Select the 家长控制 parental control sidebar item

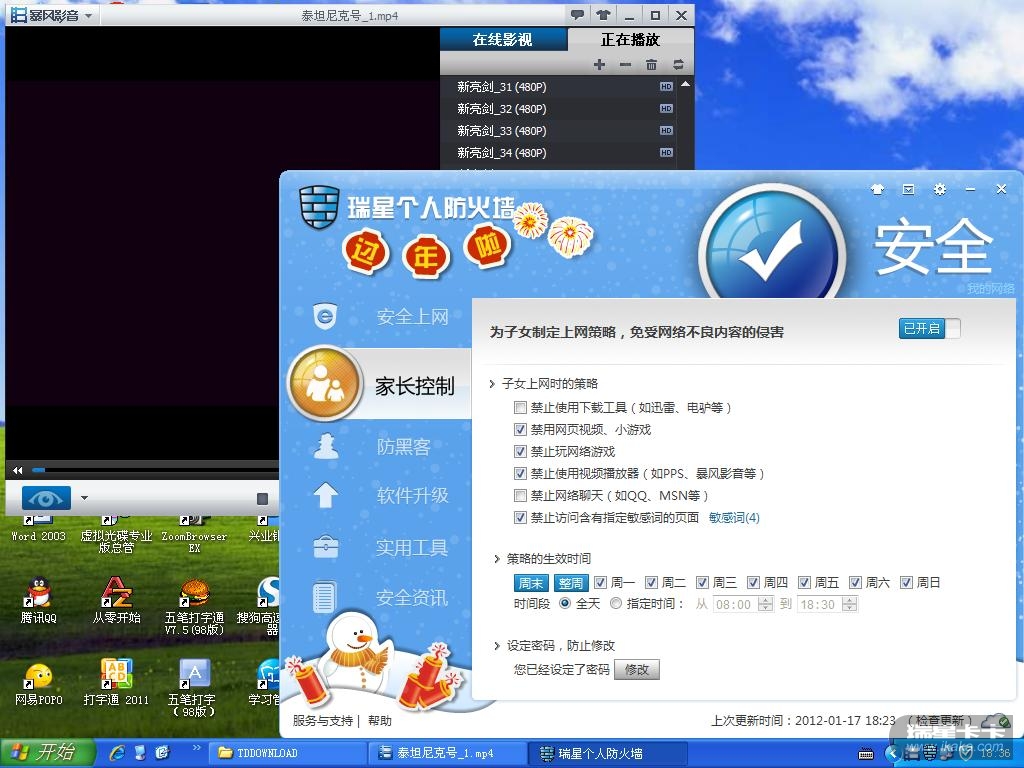coord(379,385)
